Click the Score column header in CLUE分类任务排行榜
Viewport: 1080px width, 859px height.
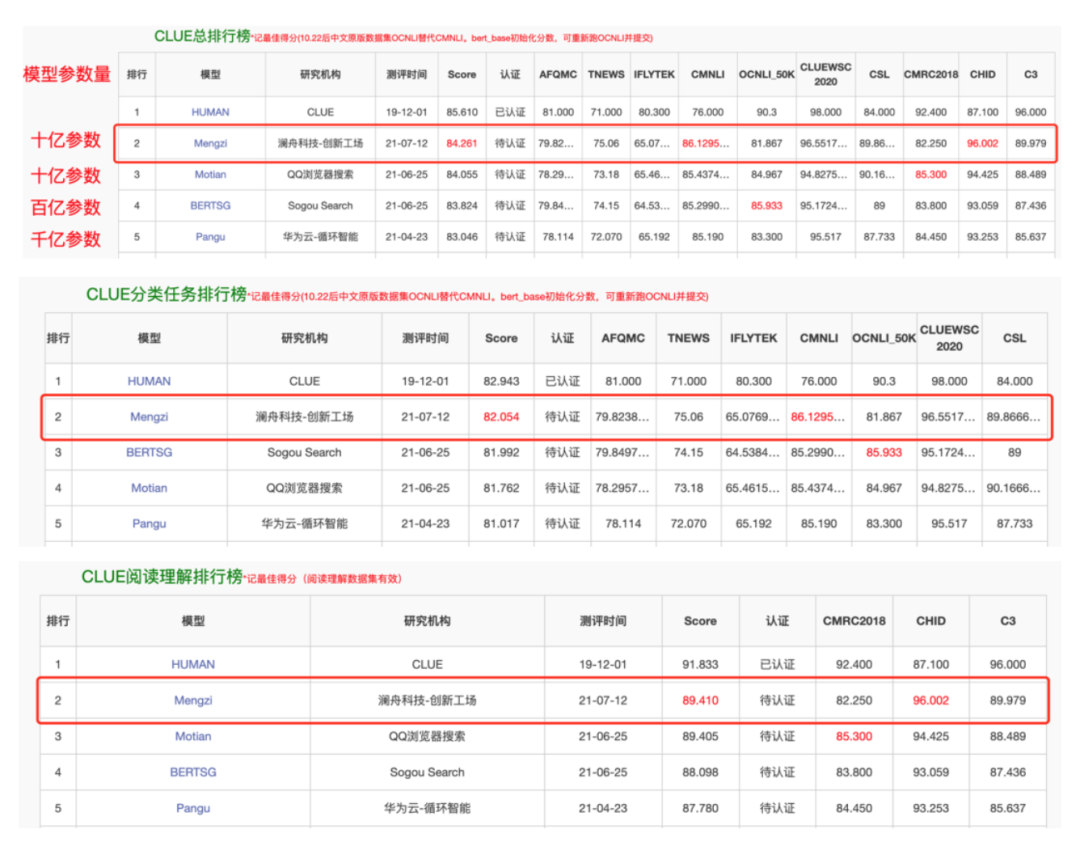coord(501,338)
